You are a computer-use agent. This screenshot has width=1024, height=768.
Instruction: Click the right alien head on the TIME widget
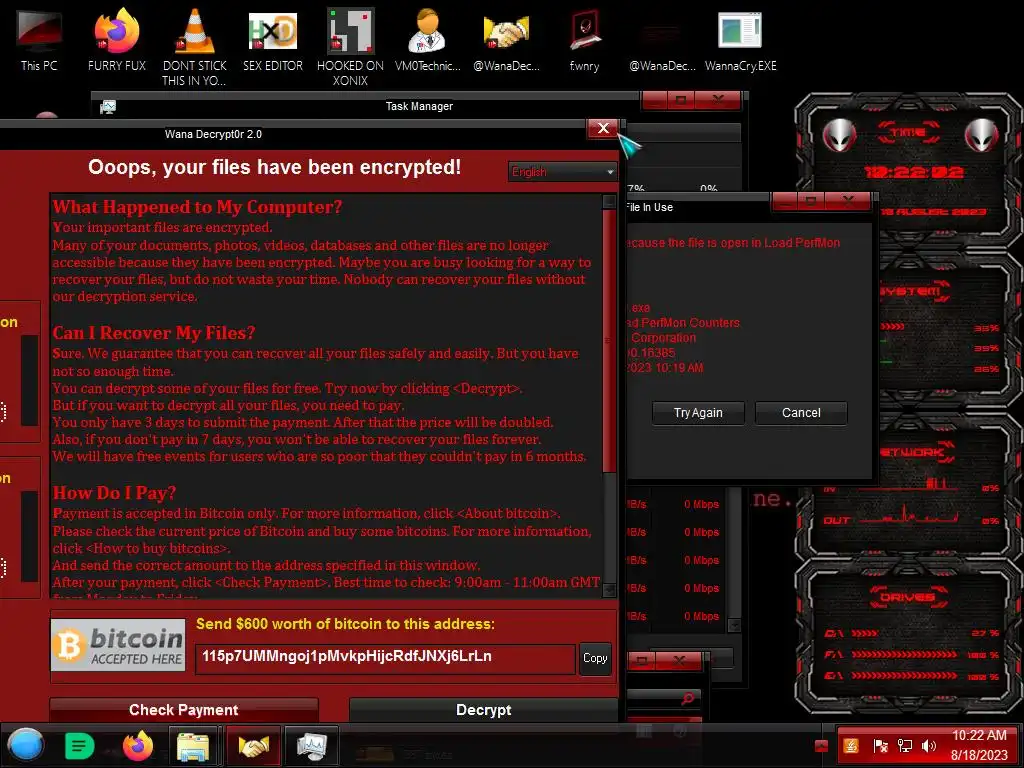982,136
